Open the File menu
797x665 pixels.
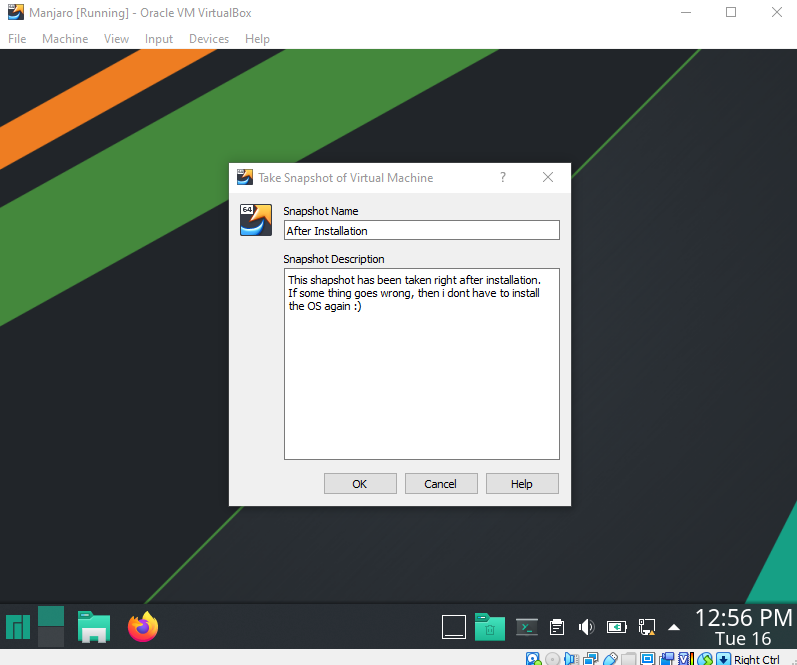tap(17, 39)
